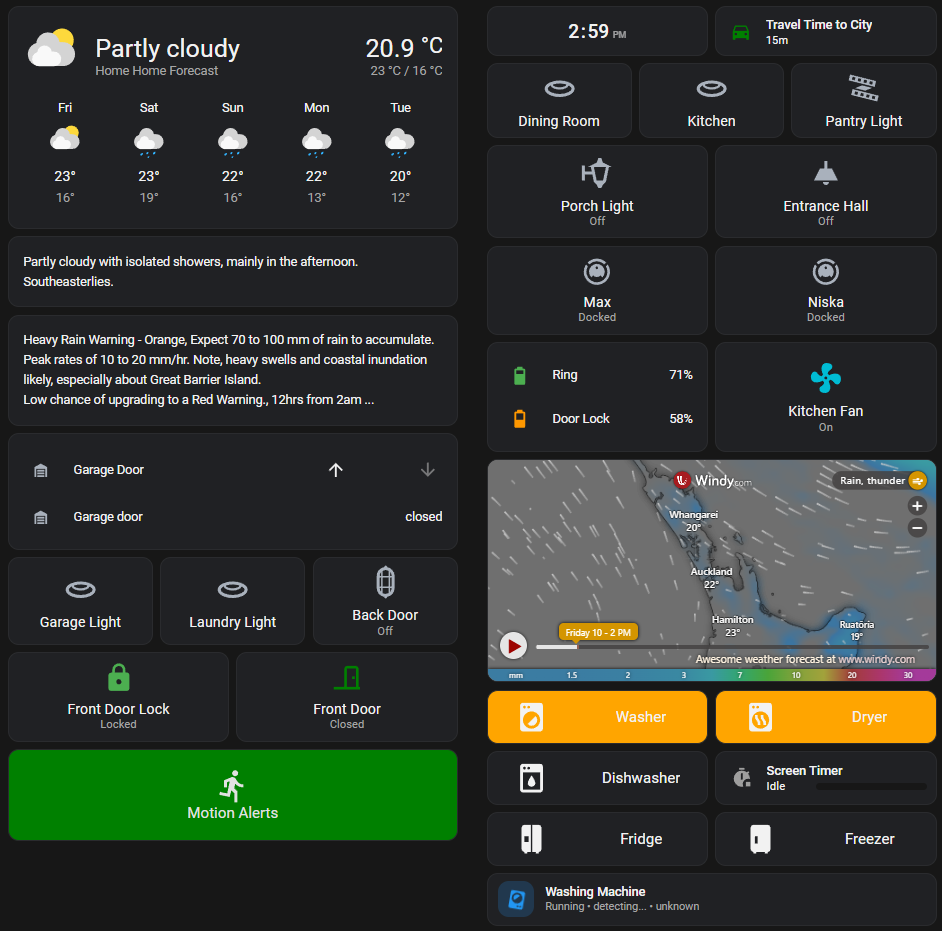Click the Motion Alerts running figure icon

point(232,786)
